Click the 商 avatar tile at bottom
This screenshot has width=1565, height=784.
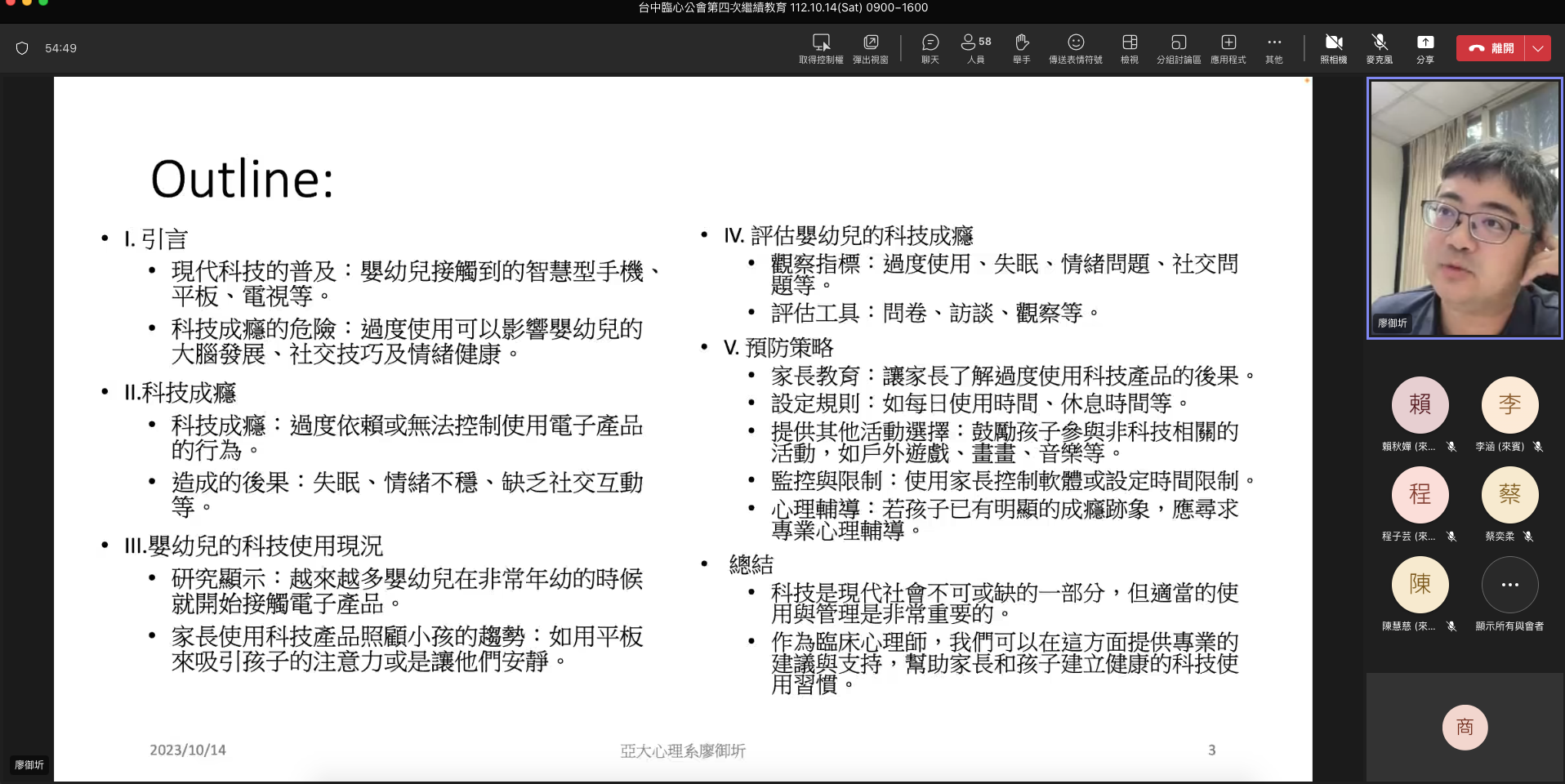(x=1465, y=727)
